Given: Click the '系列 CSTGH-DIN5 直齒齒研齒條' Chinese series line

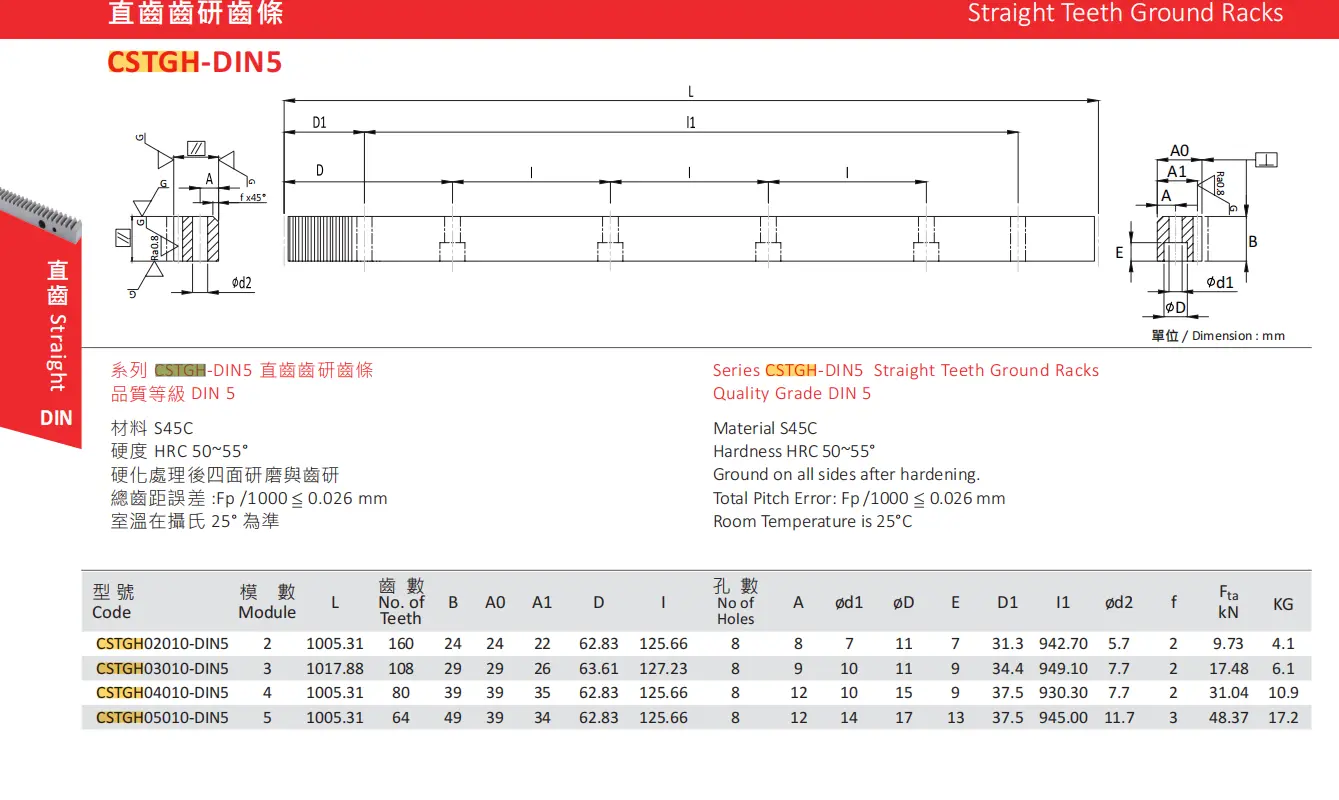Looking at the screenshot, I should pyautogui.click(x=242, y=370).
